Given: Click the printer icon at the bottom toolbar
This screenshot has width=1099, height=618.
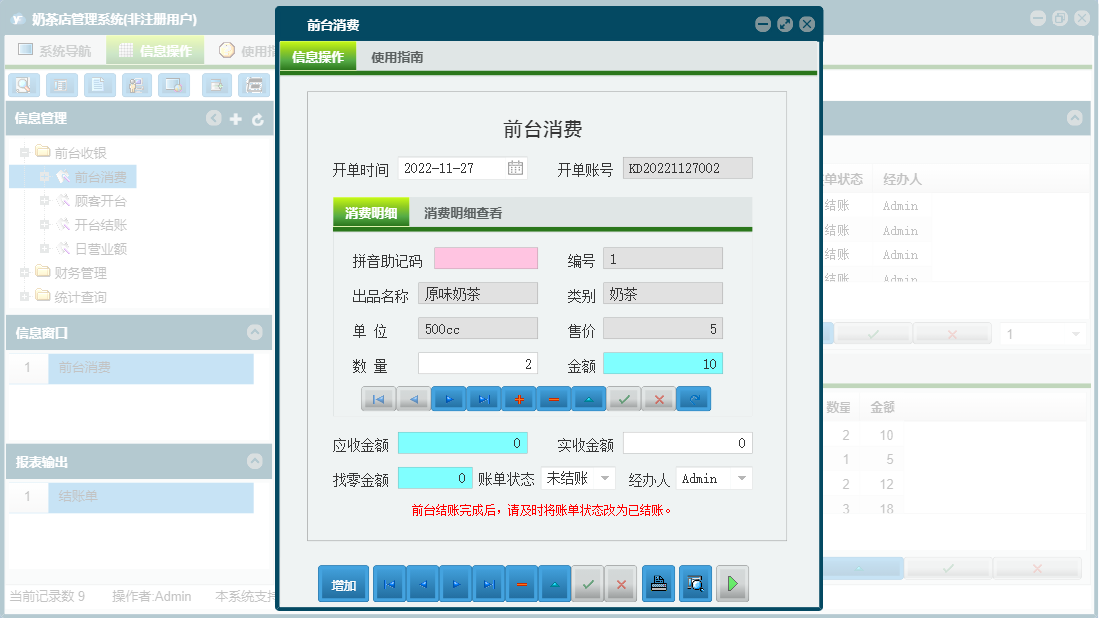Looking at the screenshot, I should pyautogui.click(x=658, y=584).
